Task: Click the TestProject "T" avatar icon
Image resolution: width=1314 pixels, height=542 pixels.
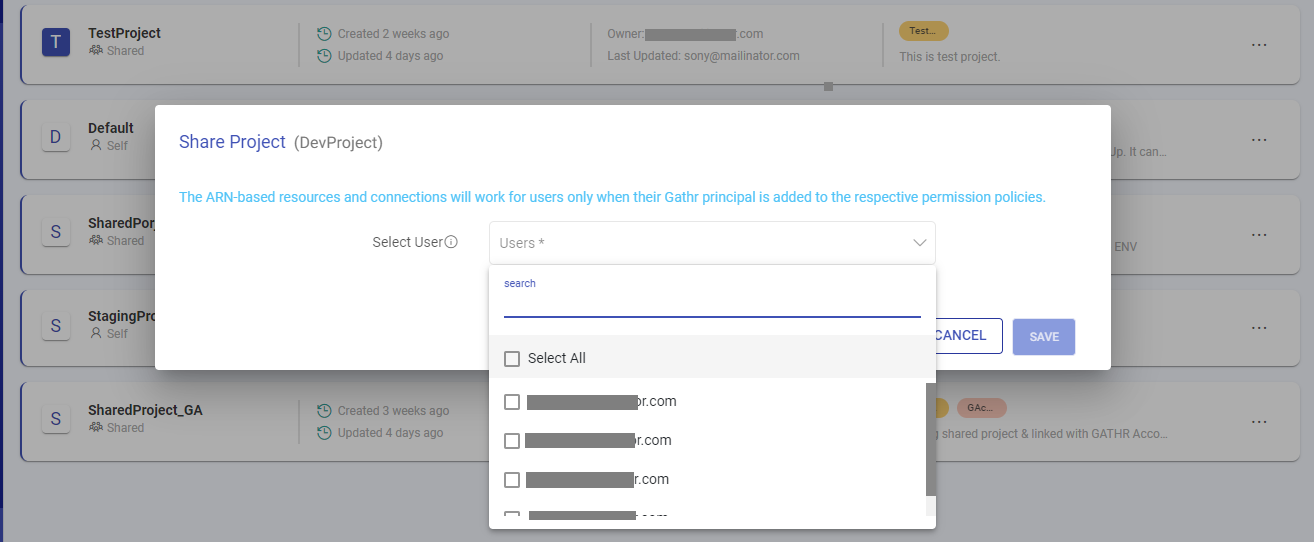Action: pyautogui.click(x=55, y=41)
